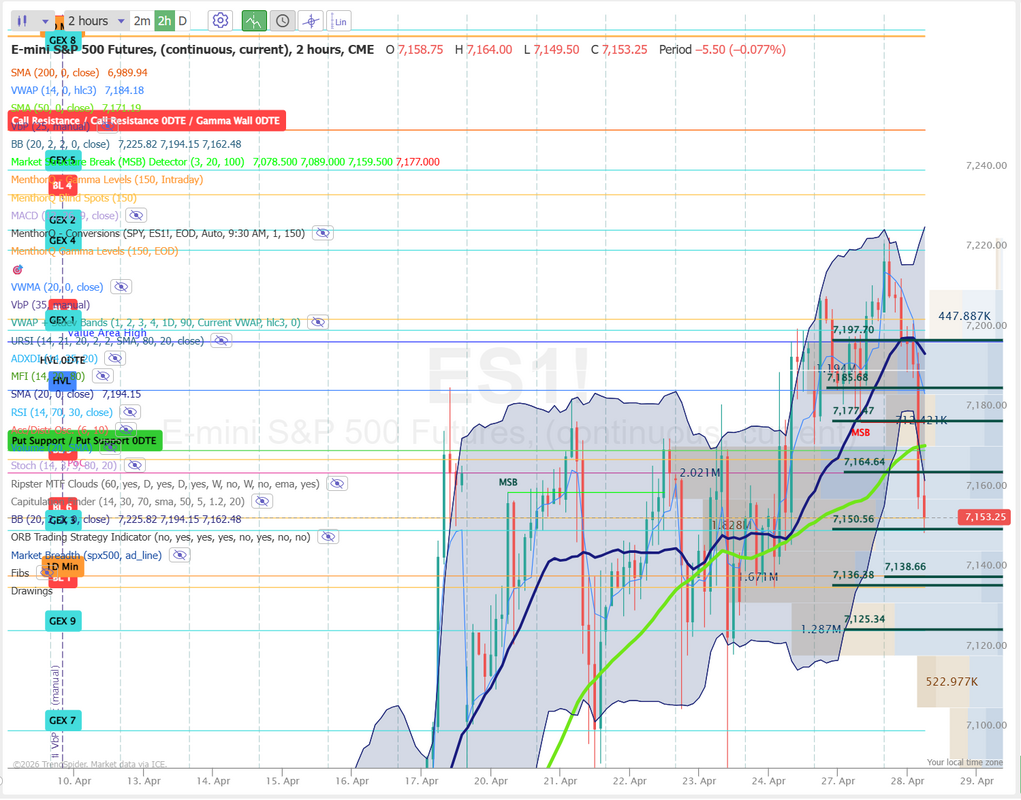Toggle Ripster MTF Clouds eye icon
The width and height of the screenshot is (1021, 800).
pos(337,484)
